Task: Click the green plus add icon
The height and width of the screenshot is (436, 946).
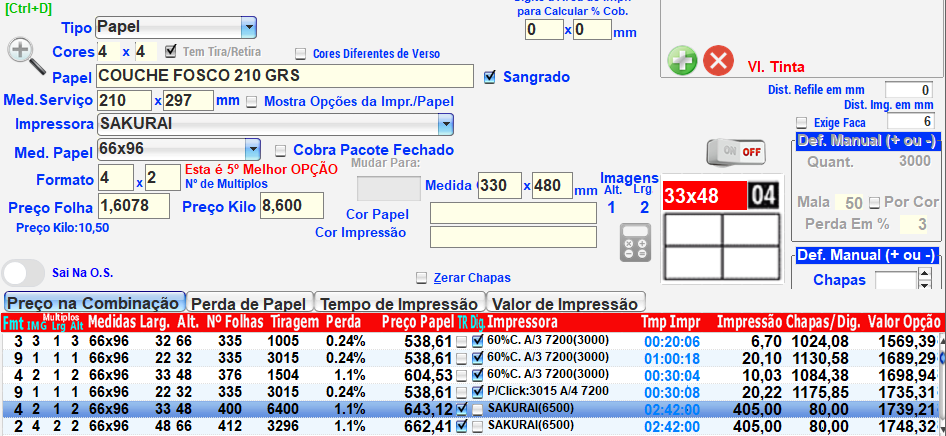Action: pyautogui.click(x=682, y=61)
